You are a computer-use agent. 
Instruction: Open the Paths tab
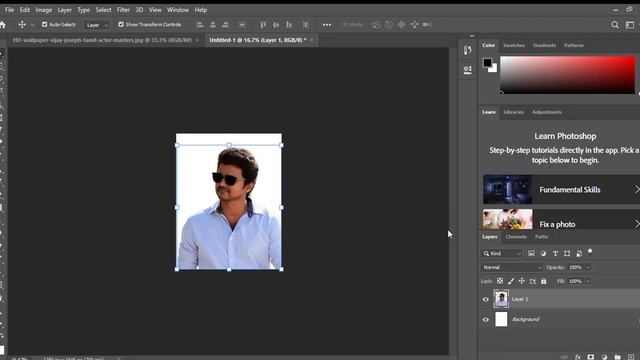point(541,237)
